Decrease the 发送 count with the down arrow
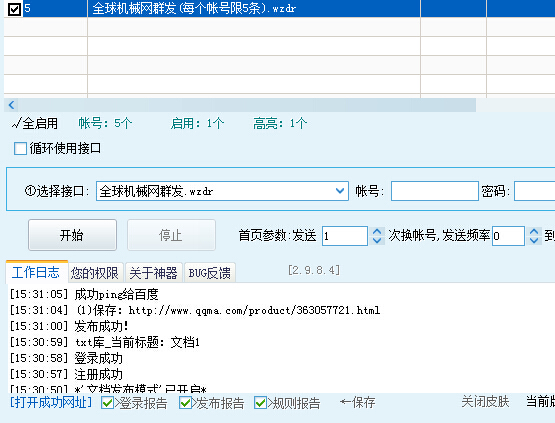This screenshot has width=555, height=423. click(377, 241)
